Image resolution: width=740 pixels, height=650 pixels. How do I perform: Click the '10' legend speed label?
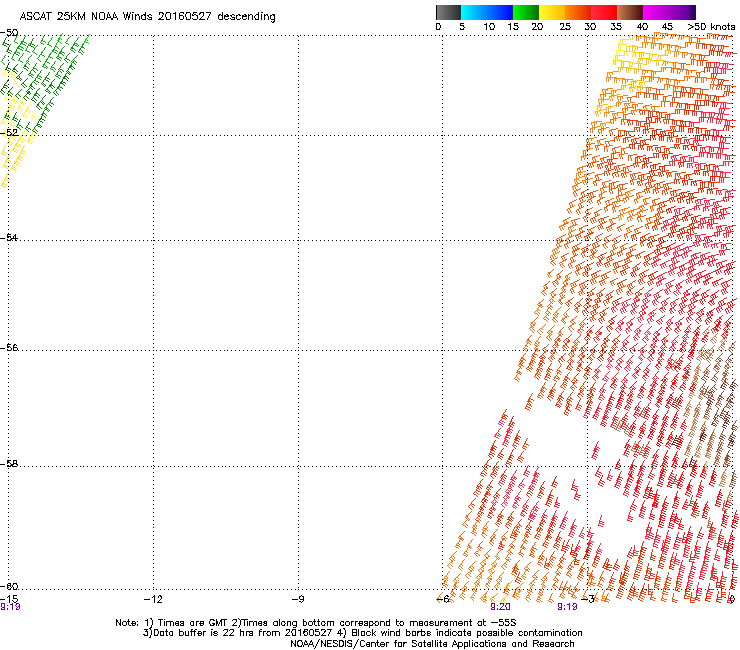point(489,27)
